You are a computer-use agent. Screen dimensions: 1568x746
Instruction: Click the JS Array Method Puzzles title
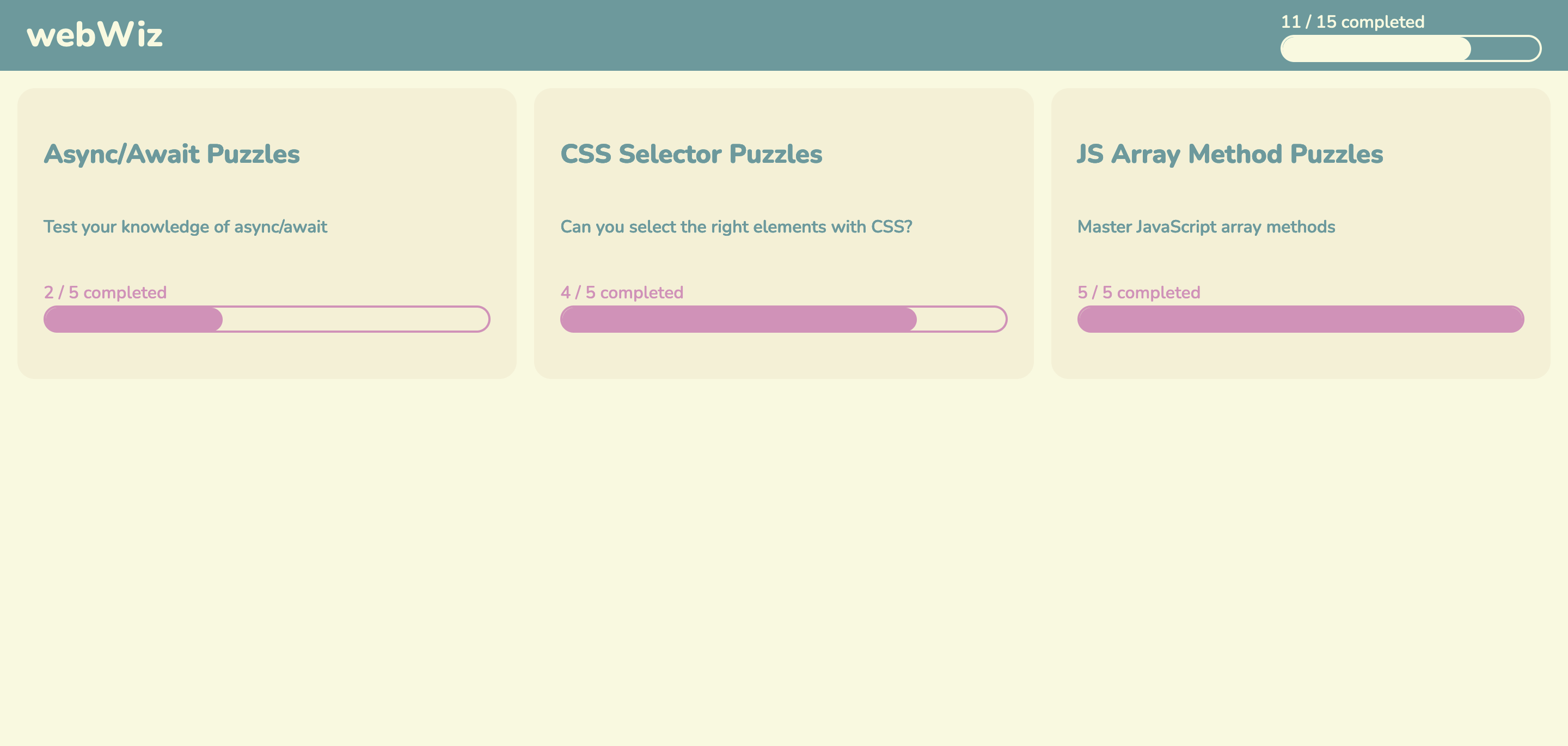tap(1230, 154)
